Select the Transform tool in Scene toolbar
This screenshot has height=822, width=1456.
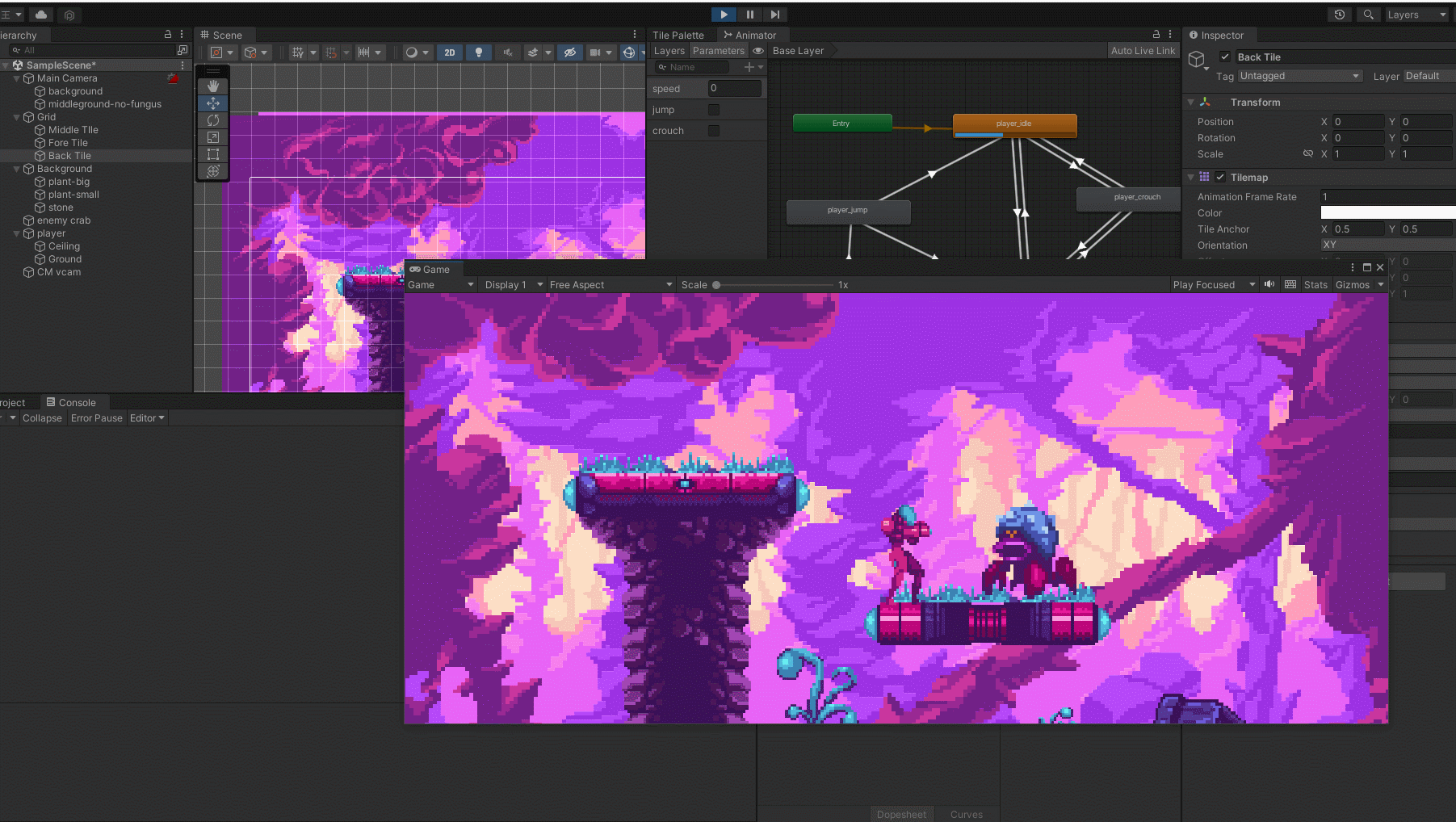click(x=213, y=171)
